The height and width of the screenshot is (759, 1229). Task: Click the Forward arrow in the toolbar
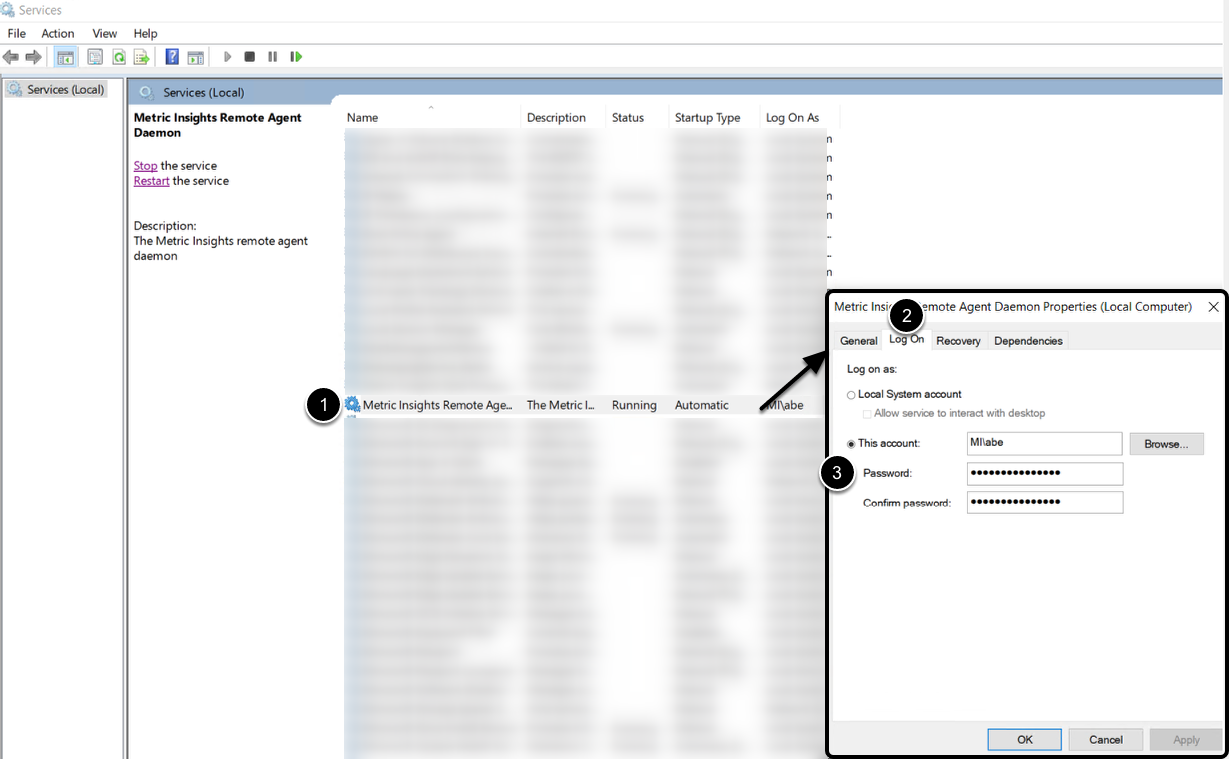33,57
